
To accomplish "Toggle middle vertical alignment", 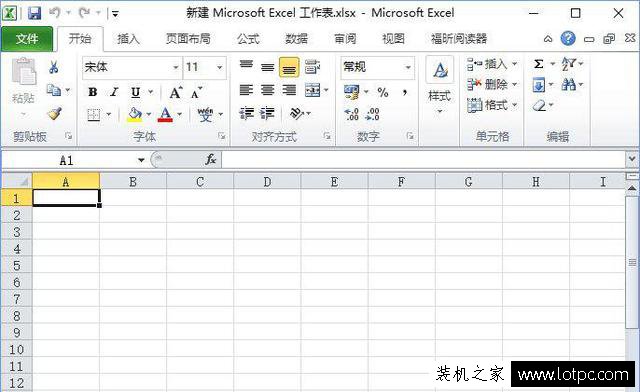I will tap(268, 67).
